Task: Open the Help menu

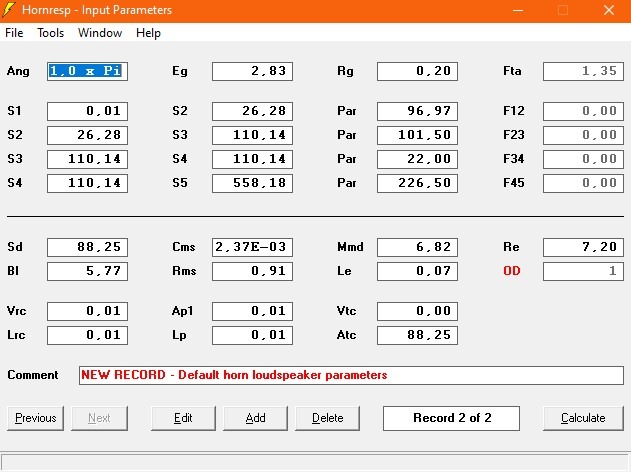Action: tap(148, 33)
